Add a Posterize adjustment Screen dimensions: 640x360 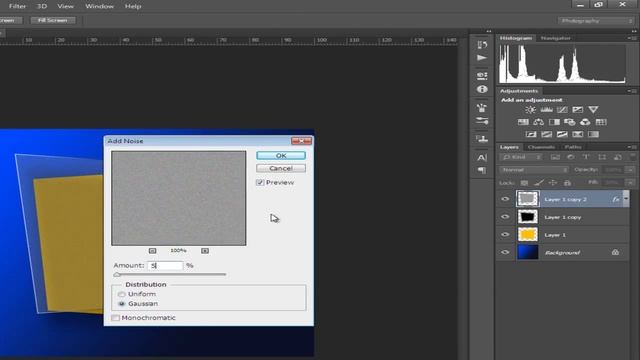click(x=547, y=134)
